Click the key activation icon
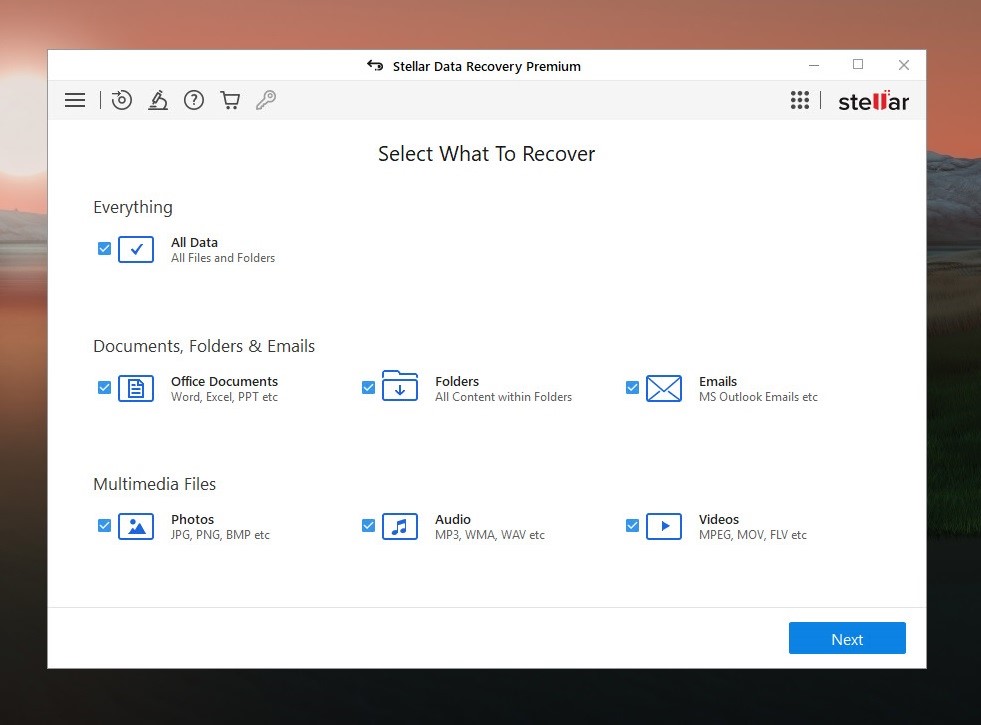Screen dimensions: 981x725 click(x=266, y=100)
